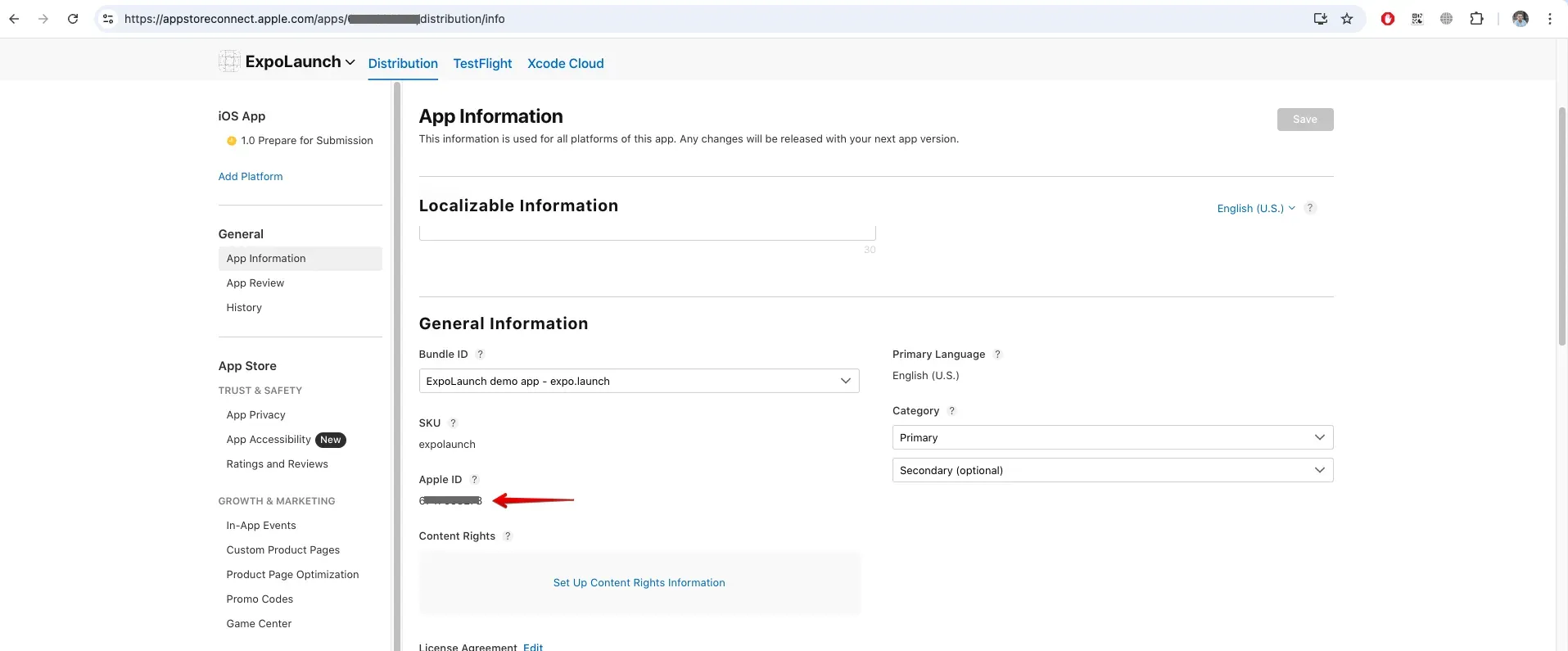1568x651 pixels.
Task: Go back using browser back arrow
Action: click(14, 19)
